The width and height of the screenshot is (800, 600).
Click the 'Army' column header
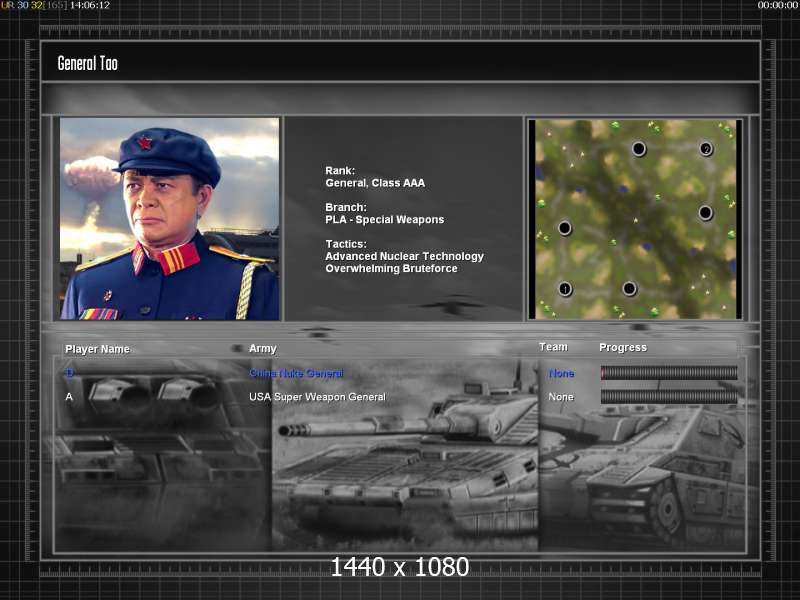point(263,348)
